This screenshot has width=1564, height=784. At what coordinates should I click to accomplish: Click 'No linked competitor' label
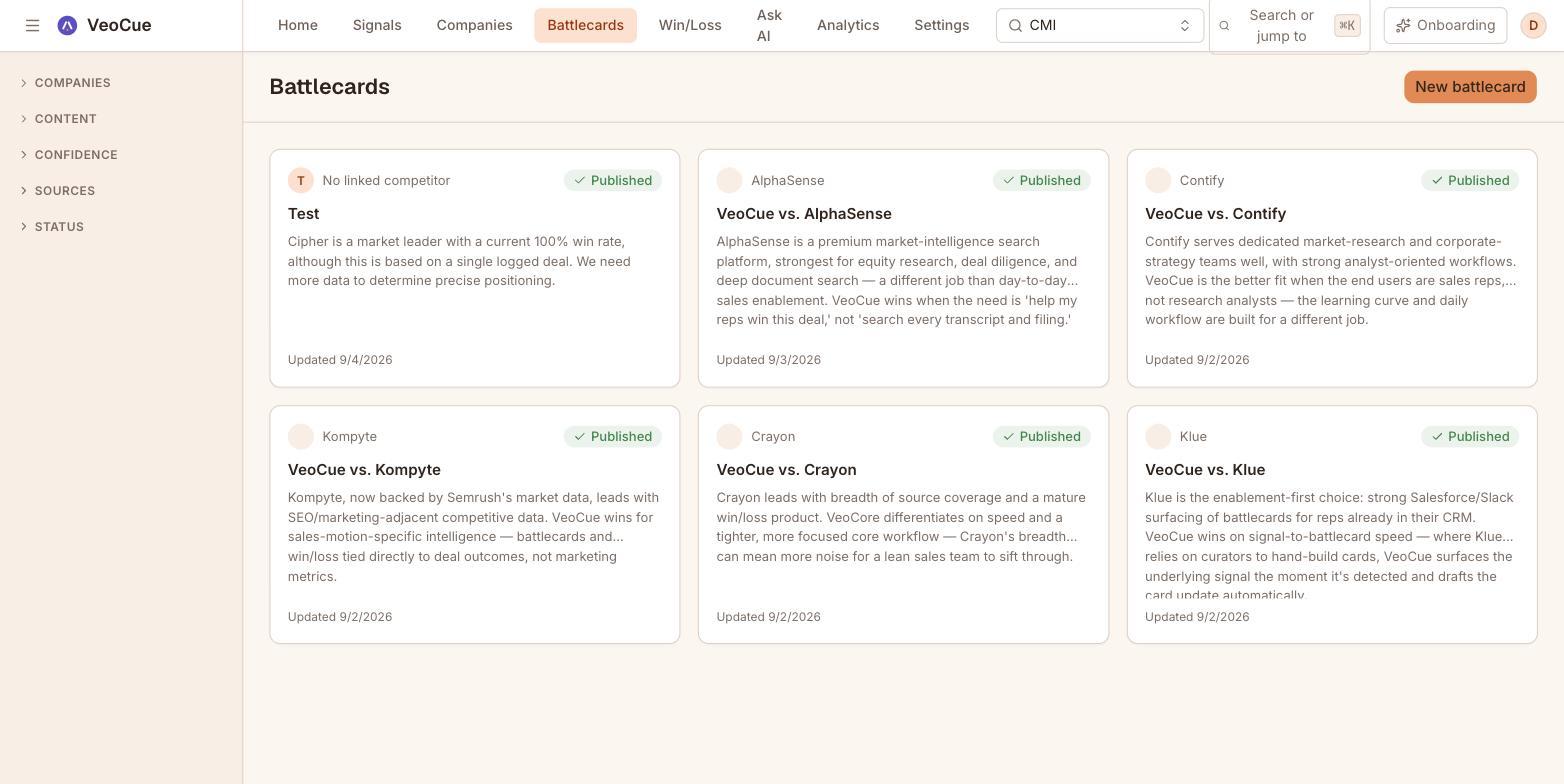point(386,180)
